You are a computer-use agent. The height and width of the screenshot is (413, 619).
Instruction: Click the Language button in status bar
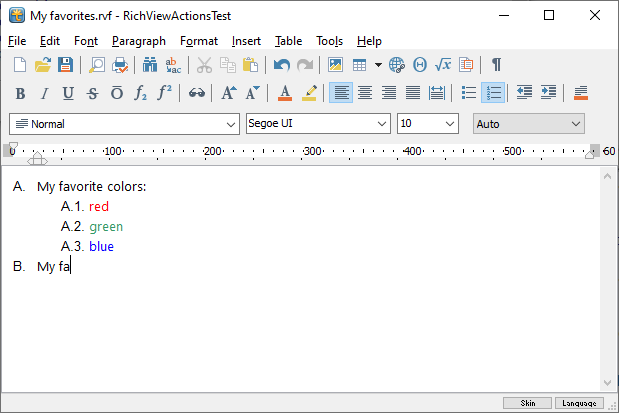click(580, 403)
